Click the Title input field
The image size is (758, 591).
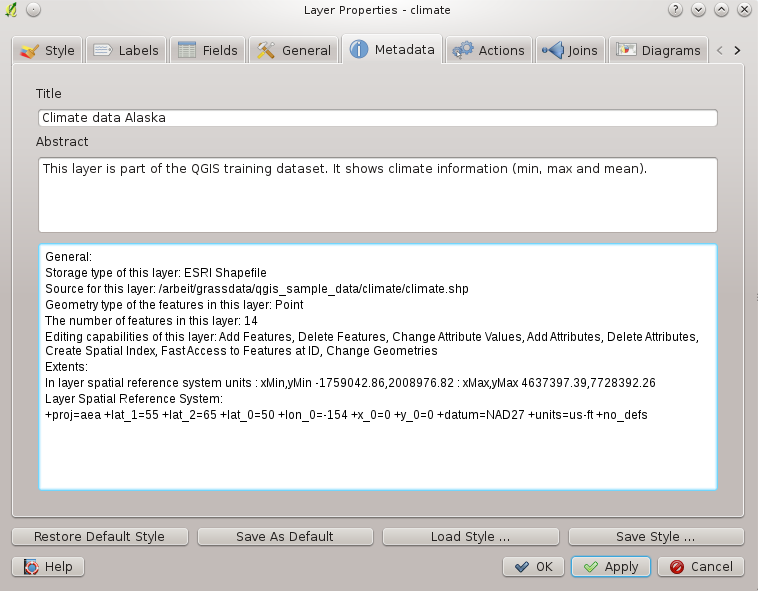click(377, 118)
